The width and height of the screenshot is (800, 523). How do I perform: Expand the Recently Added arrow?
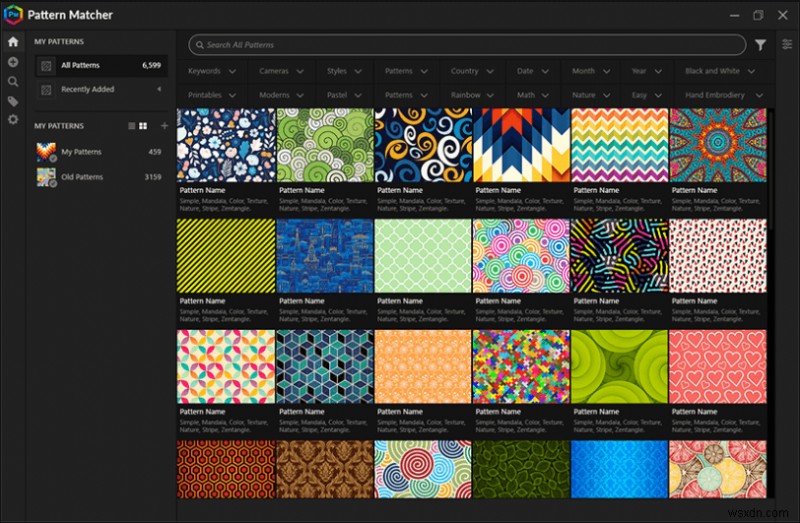tap(159, 89)
